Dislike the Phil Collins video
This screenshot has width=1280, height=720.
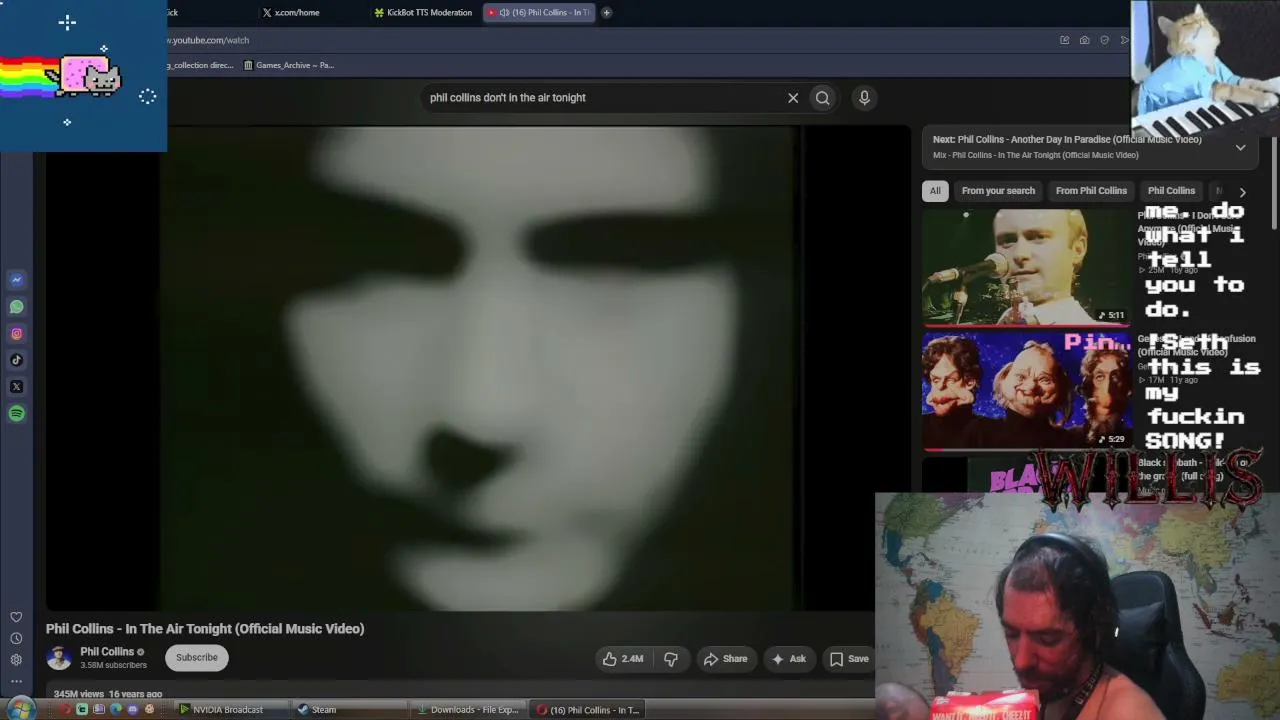pyautogui.click(x=671, y=659)
